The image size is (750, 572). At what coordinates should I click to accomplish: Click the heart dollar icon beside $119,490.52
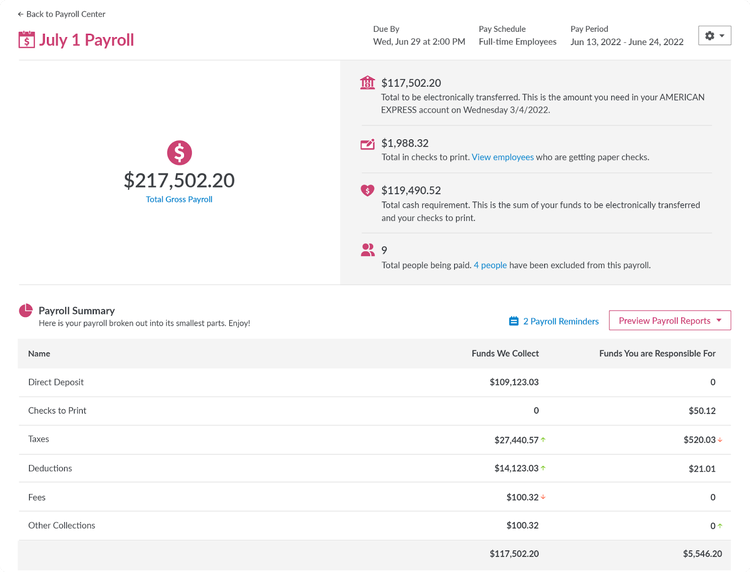click(367, 190)
